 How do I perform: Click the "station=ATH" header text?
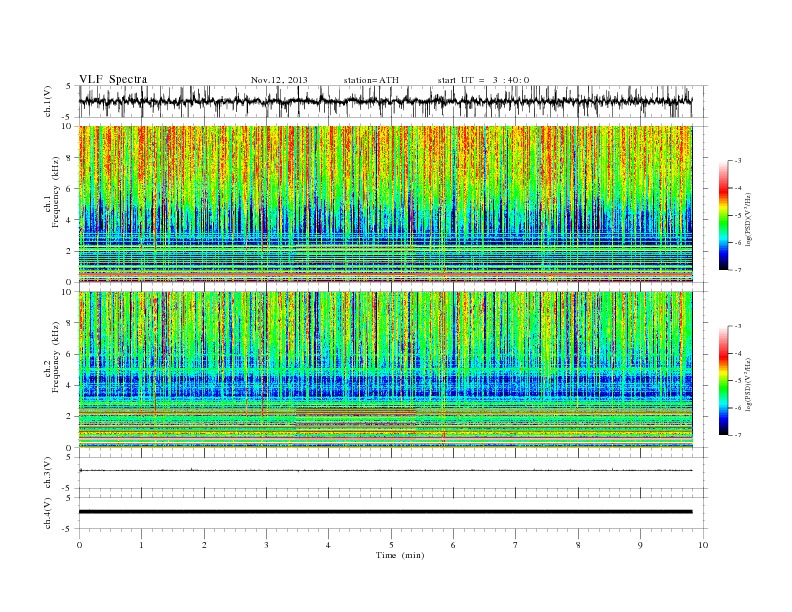tap(371, 80)
